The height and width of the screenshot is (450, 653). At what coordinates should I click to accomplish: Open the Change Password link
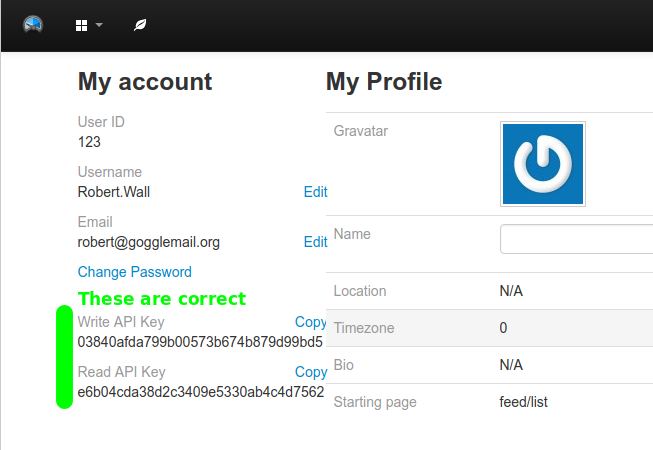[x=135, y=272]
